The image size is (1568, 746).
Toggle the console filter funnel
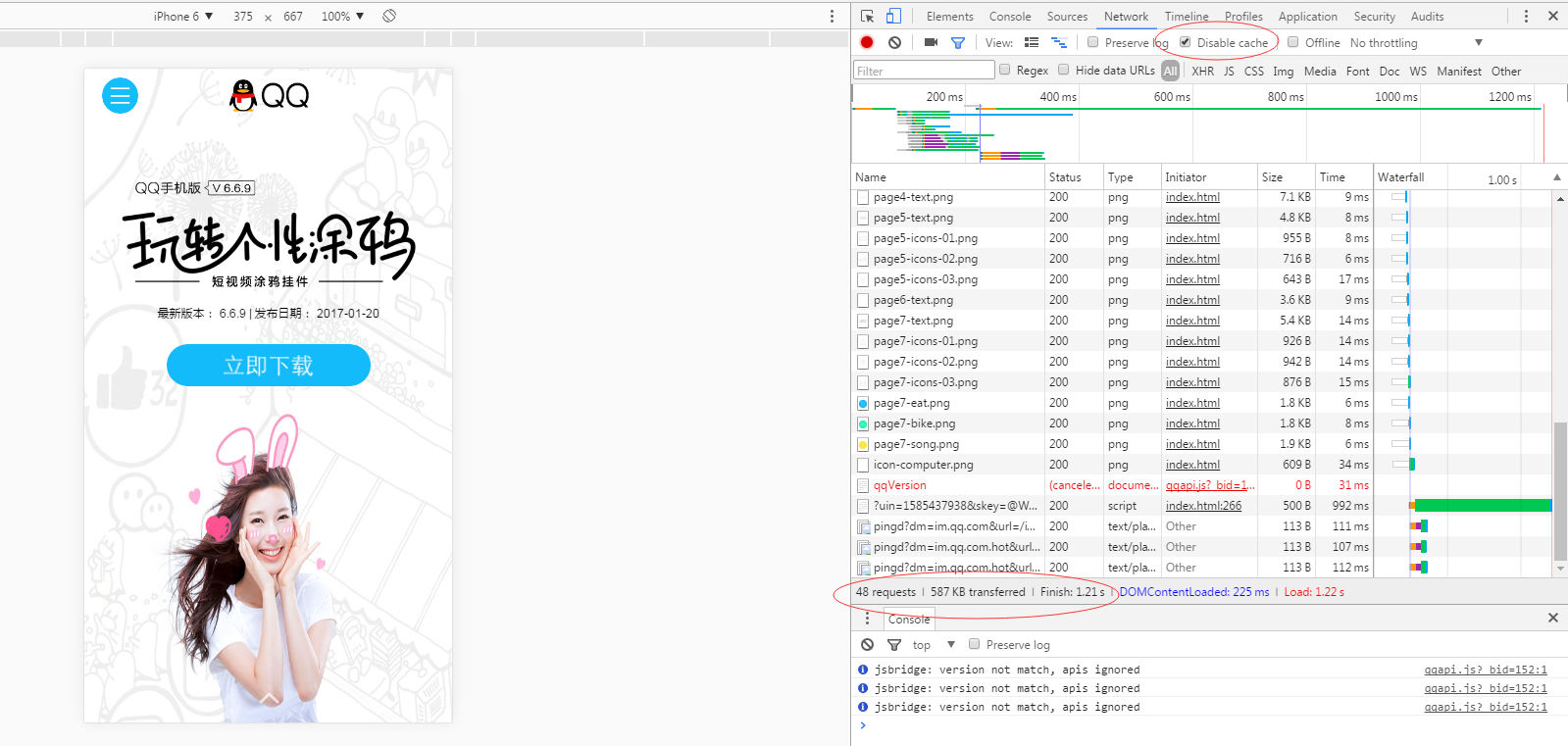coord(894,644)
